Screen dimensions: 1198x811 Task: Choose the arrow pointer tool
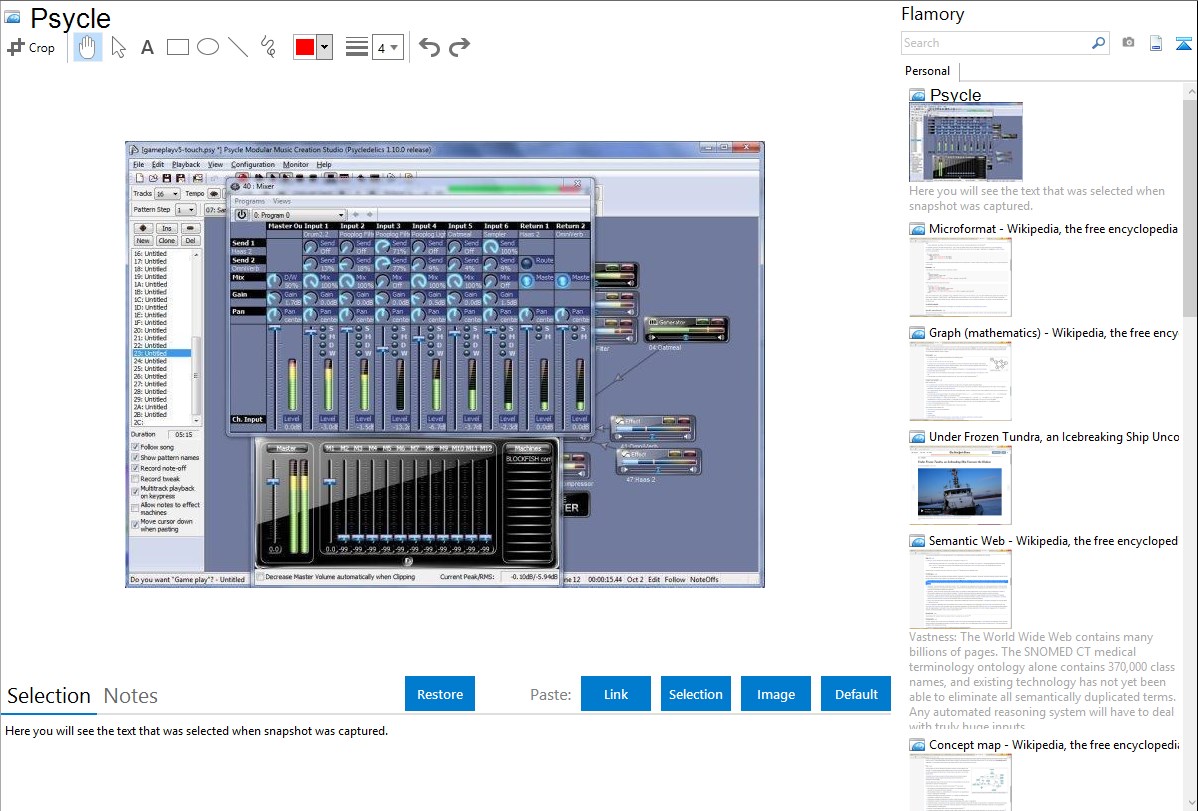pos(118,47)
